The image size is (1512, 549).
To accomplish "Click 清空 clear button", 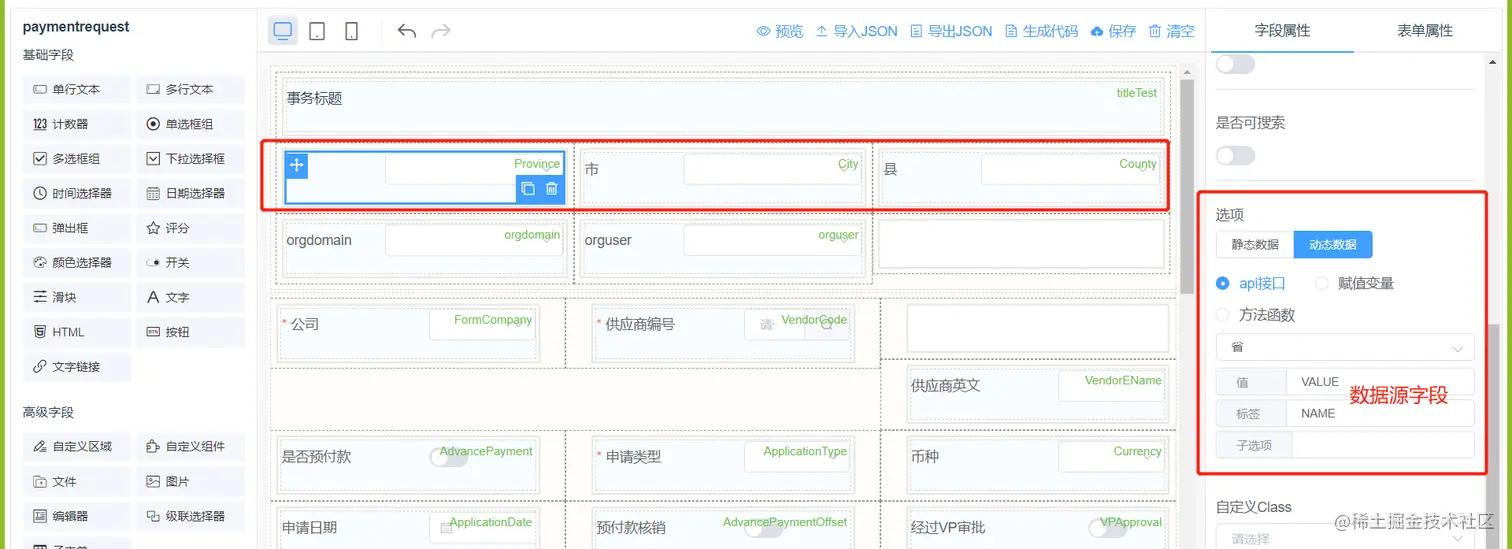I will 1171,31.
